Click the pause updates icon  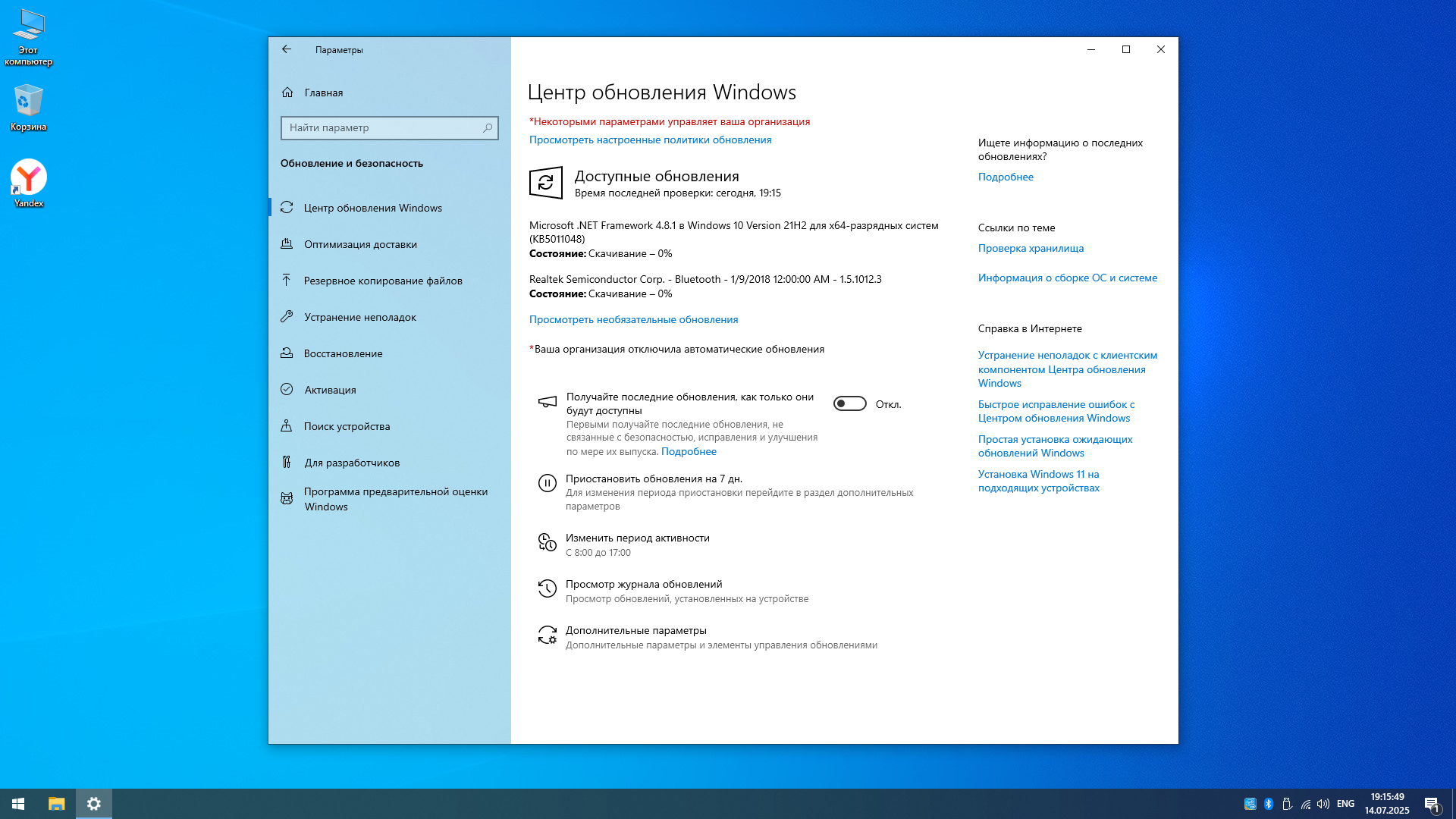[x=547, y=483]
